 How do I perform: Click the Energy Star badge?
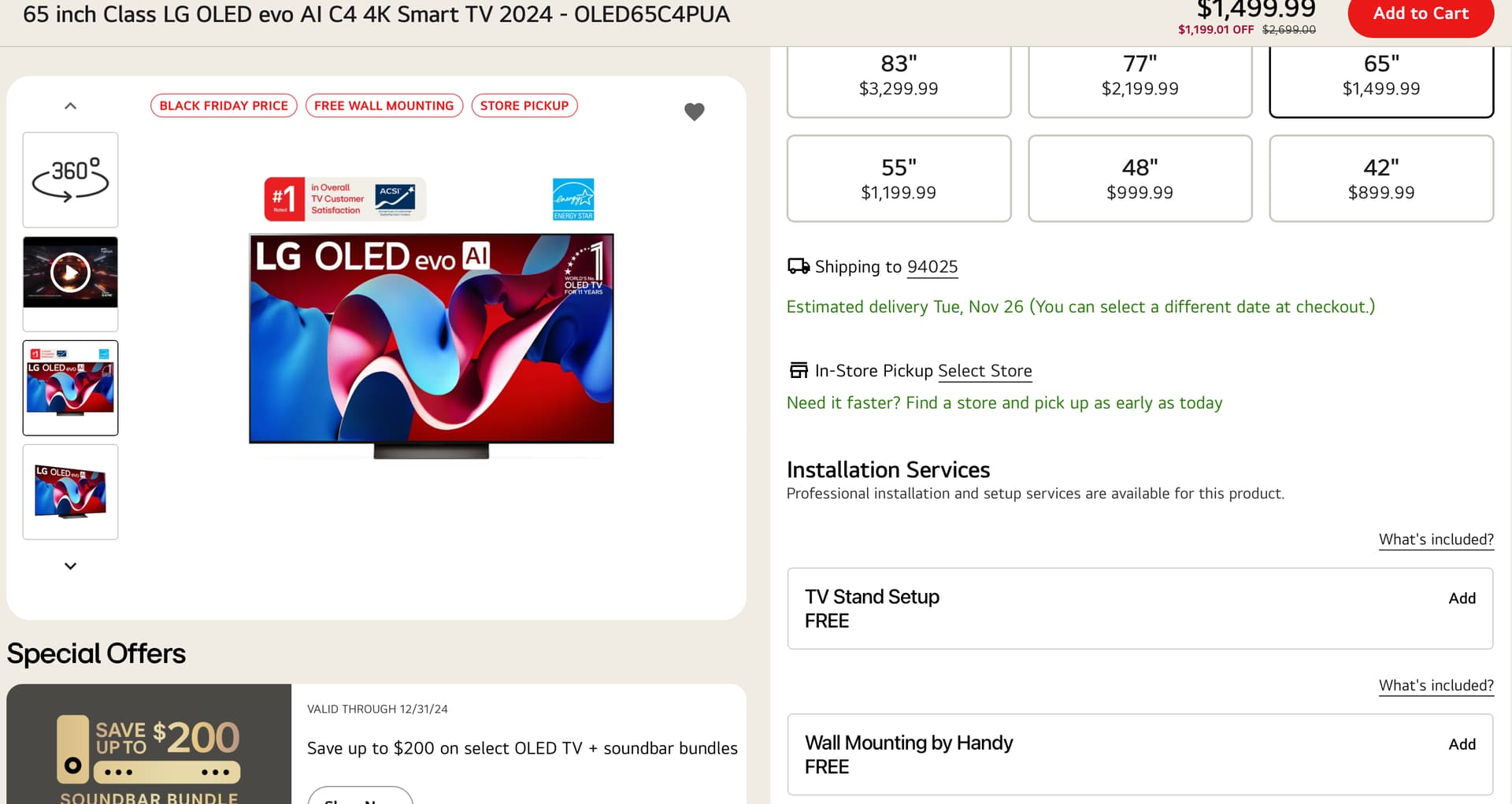(573, 199)
